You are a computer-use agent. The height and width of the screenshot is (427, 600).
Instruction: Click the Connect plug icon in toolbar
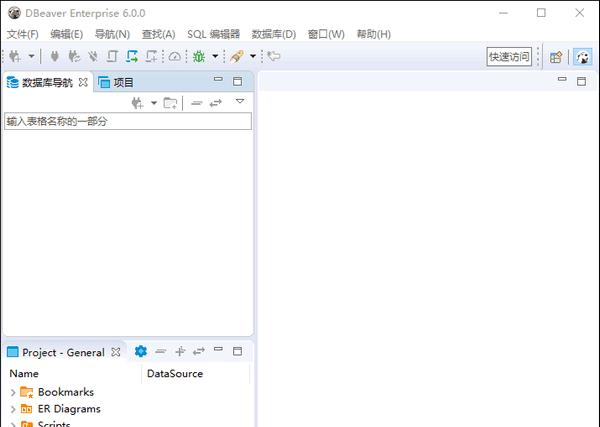55,57
